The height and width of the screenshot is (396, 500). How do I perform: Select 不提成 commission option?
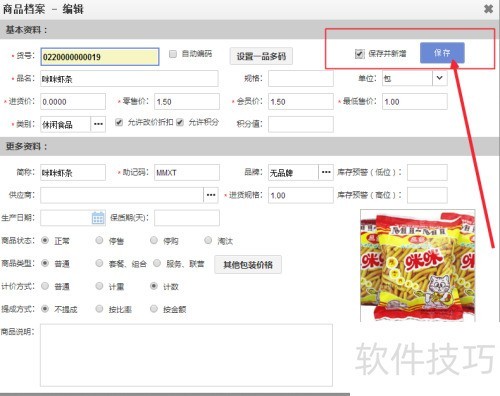[x=45, y=309]
